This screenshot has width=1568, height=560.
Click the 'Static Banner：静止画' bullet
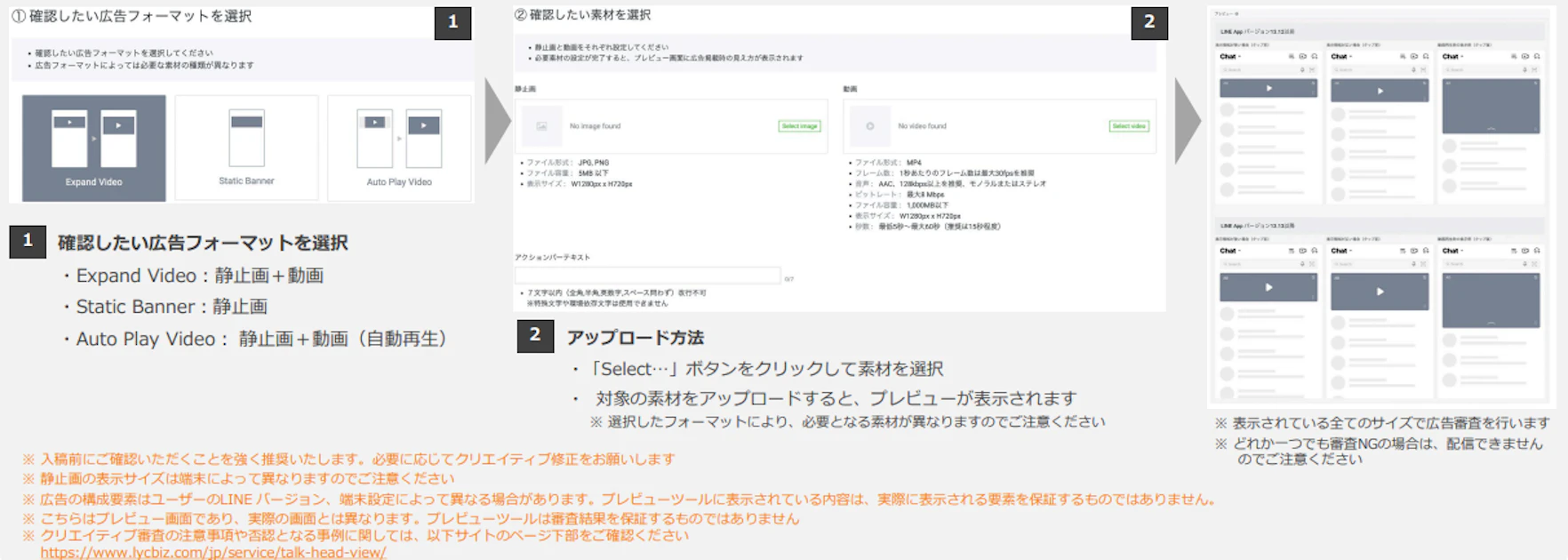tap(164, 307)
